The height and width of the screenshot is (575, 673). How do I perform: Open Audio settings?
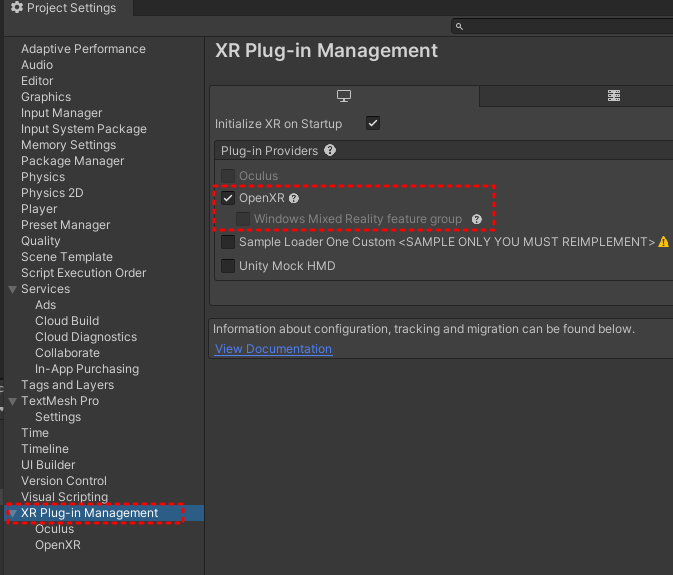pos(37,65)
